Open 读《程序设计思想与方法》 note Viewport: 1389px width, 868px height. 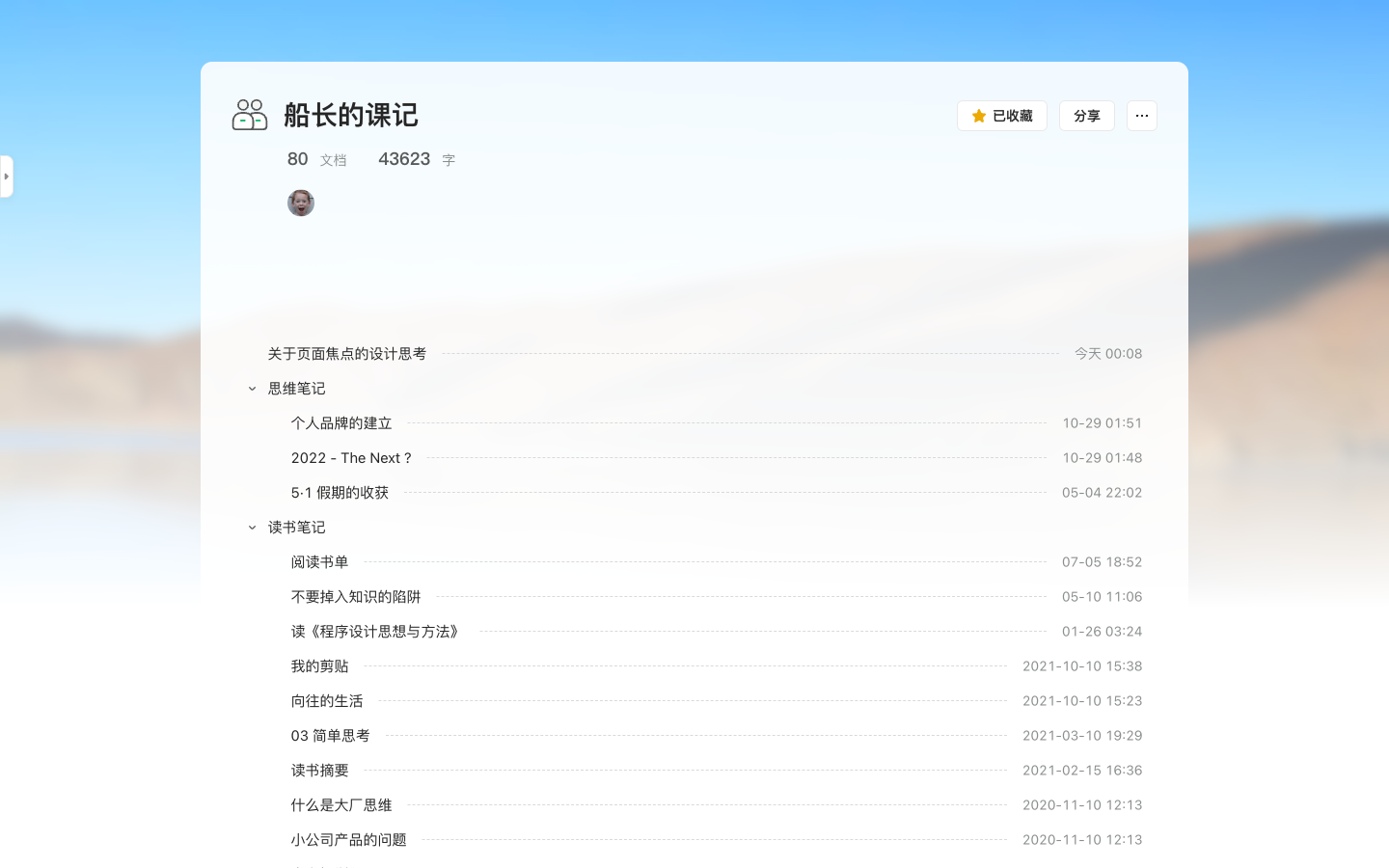click(375, 631)
